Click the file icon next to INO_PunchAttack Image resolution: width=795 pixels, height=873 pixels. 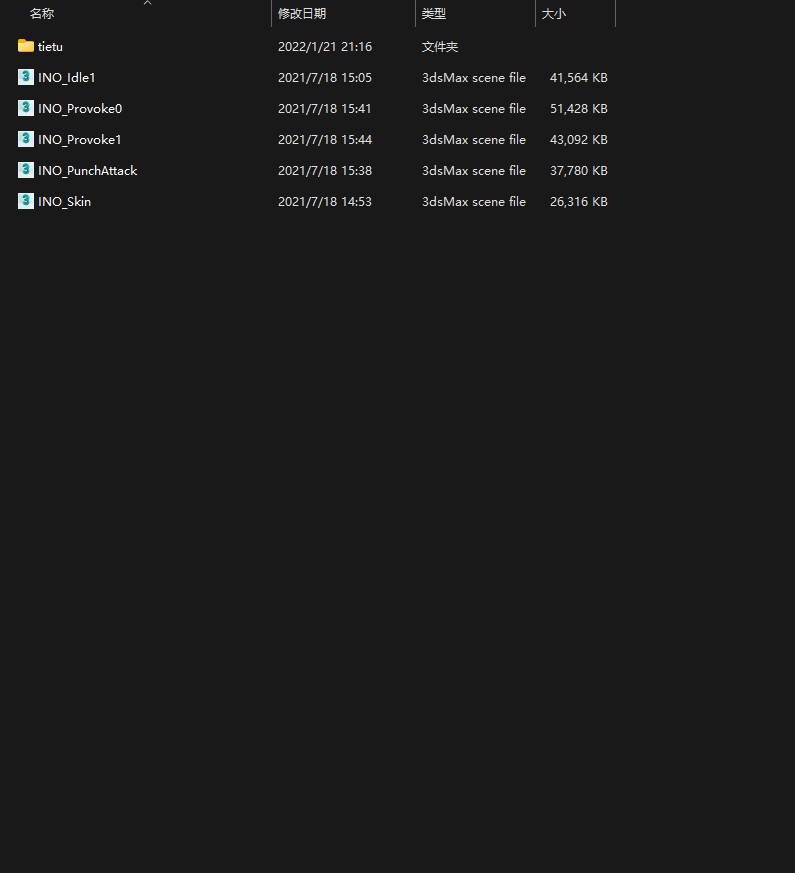coord(26,170)
